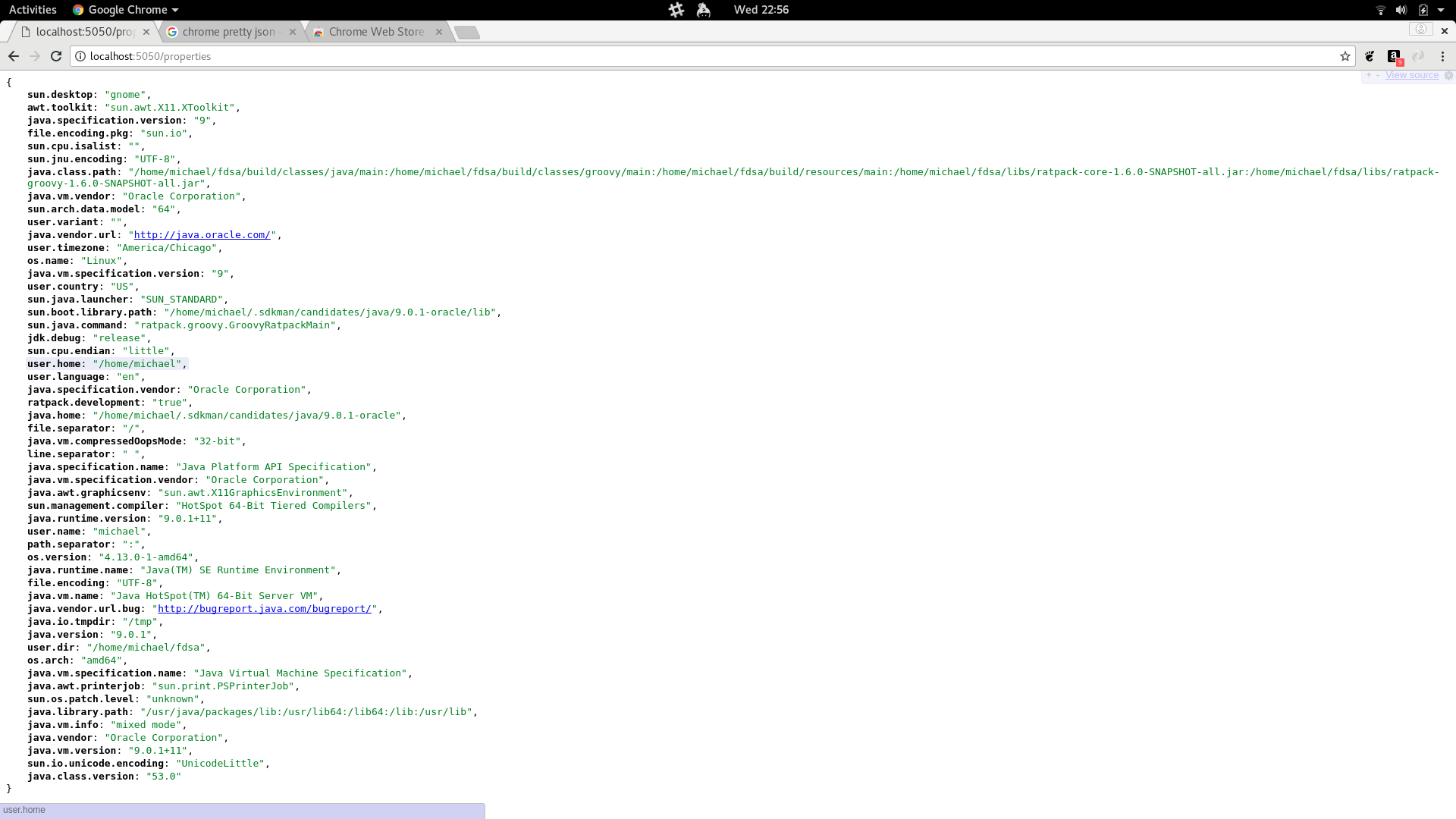
Task: Click the ratpack.development key
Action: point(83,403)
